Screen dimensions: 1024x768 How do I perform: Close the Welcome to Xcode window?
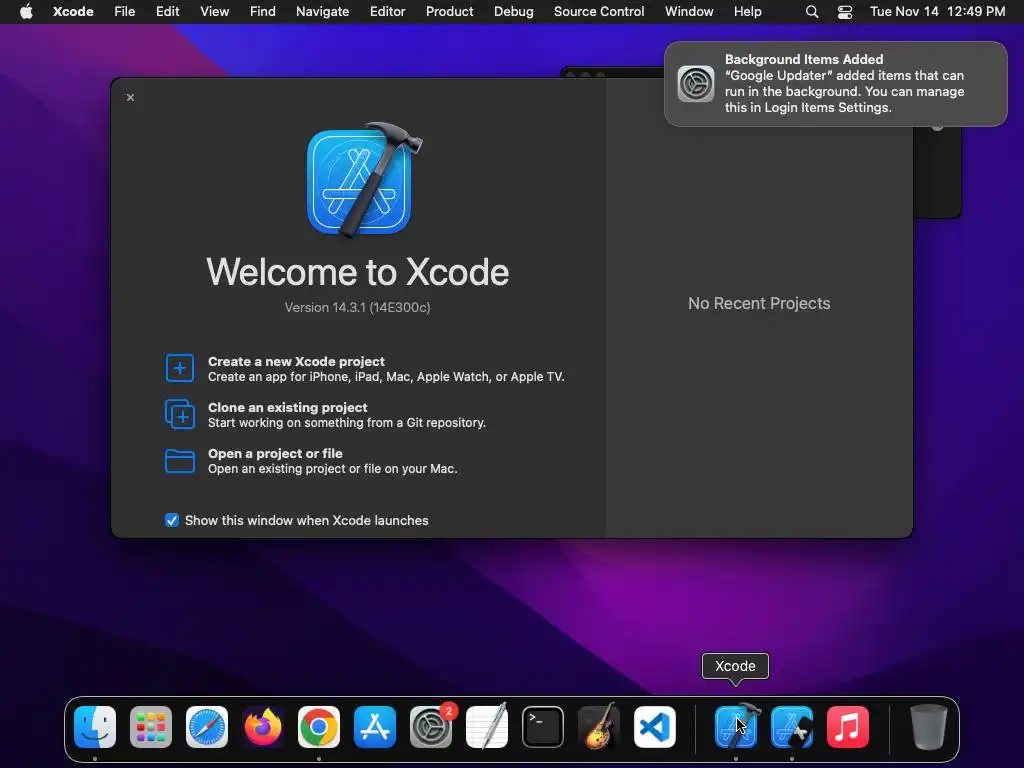(x=130, y=97)
